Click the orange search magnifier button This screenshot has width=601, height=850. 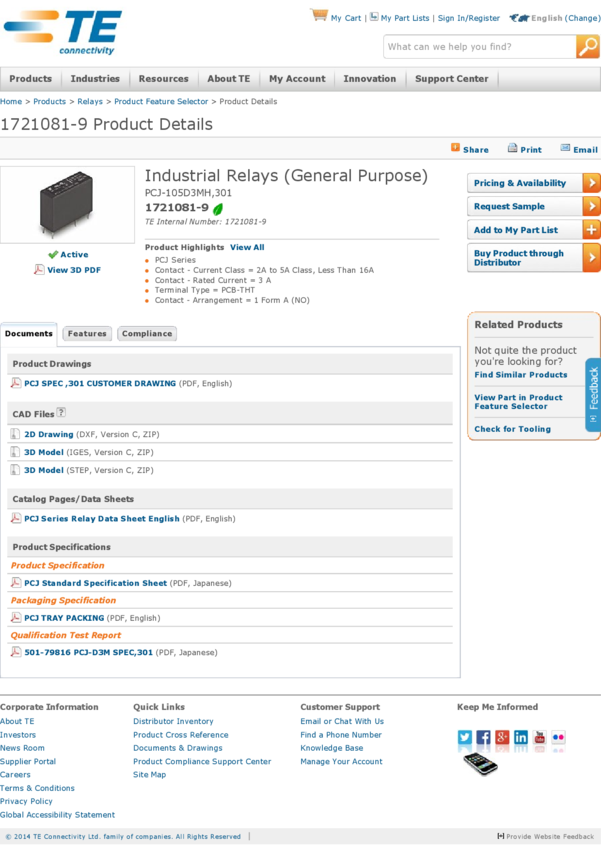click(x=588, y=47)
